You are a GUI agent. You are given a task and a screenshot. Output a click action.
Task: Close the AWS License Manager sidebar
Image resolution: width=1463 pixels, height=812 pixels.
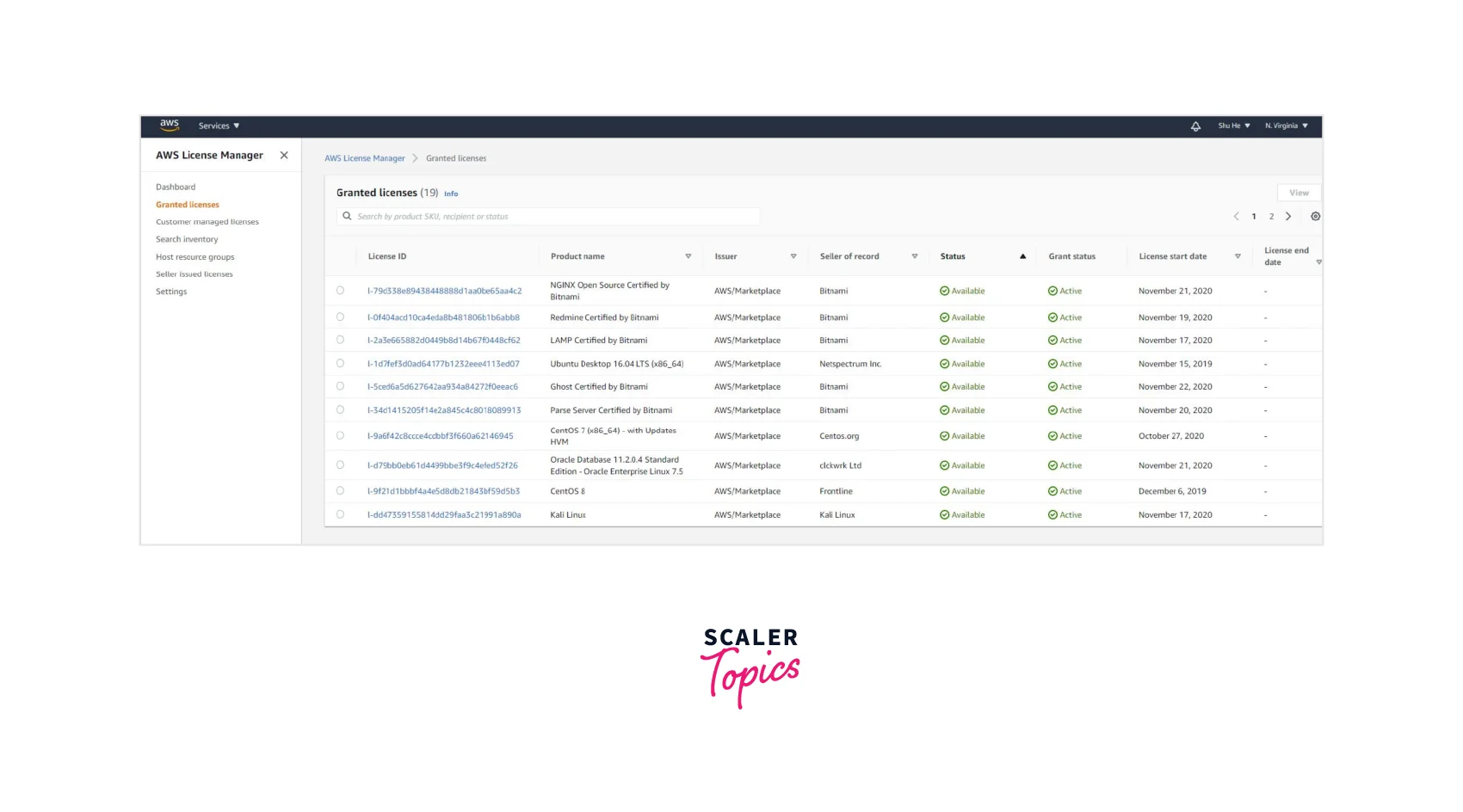284,156
